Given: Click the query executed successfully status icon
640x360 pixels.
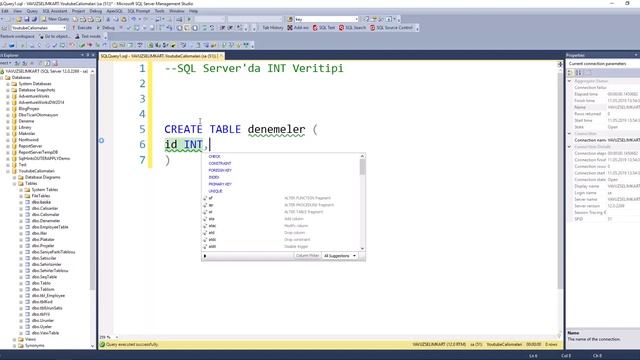Looking at the screenshot, I should click(102, 344).
